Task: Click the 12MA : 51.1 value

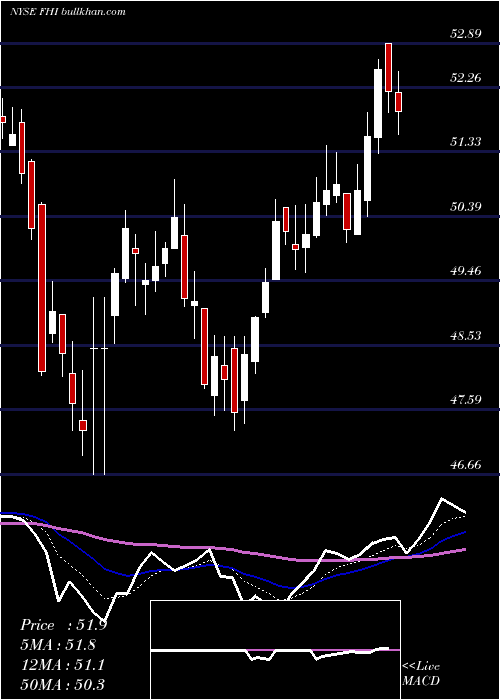Action: coord(62,665)
